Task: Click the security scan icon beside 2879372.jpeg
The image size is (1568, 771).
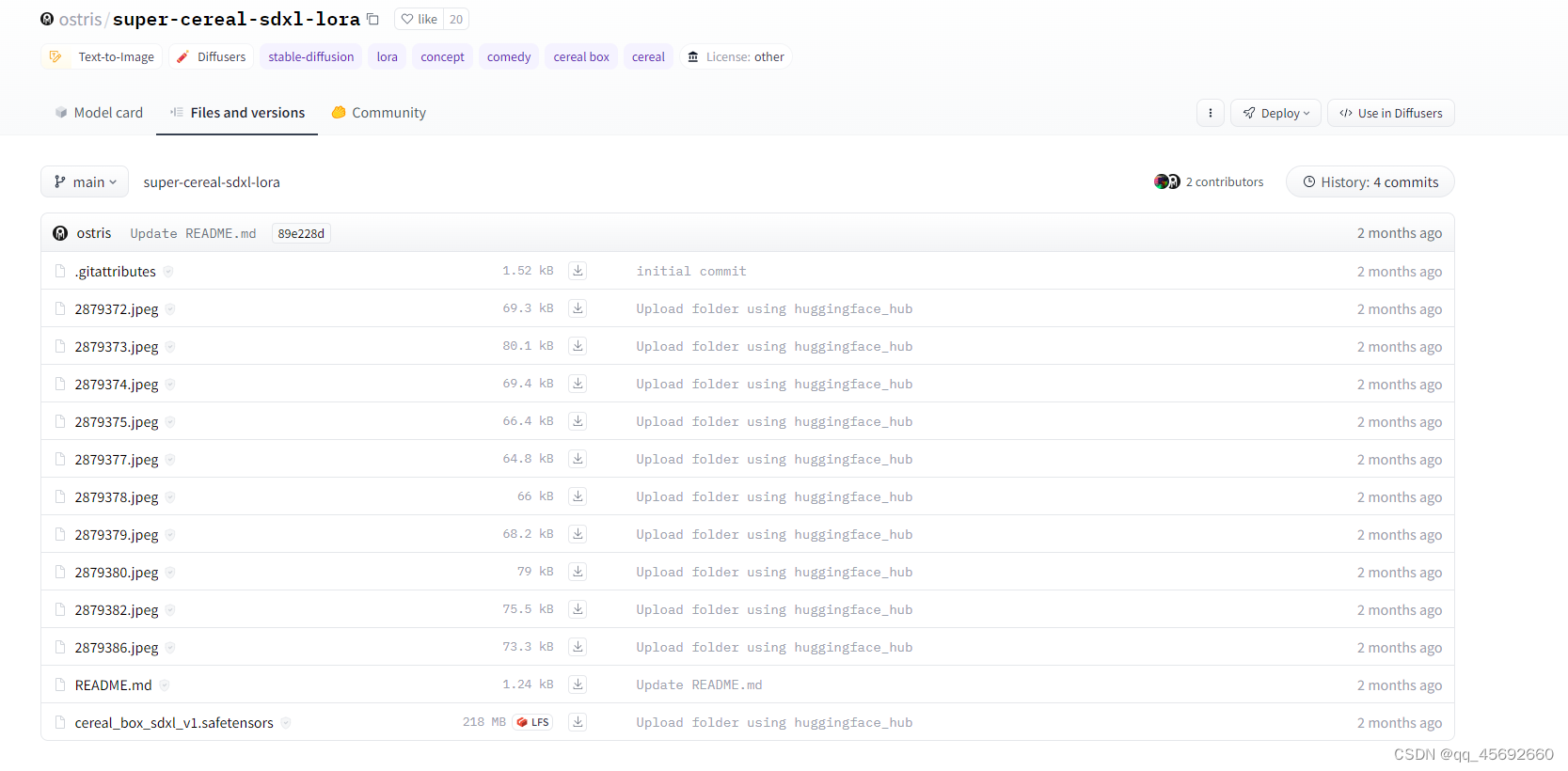Action: (x=169, y=309)
